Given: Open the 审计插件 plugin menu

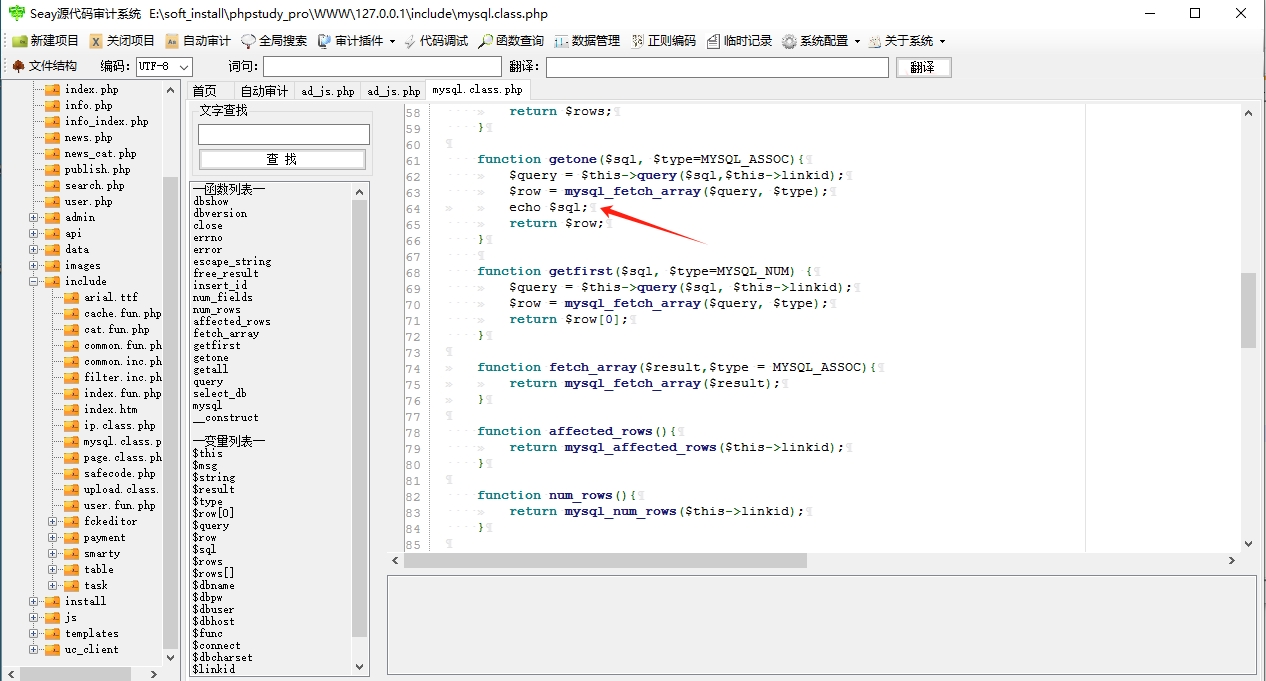Looking at the screenshot, I should (356, 41).
